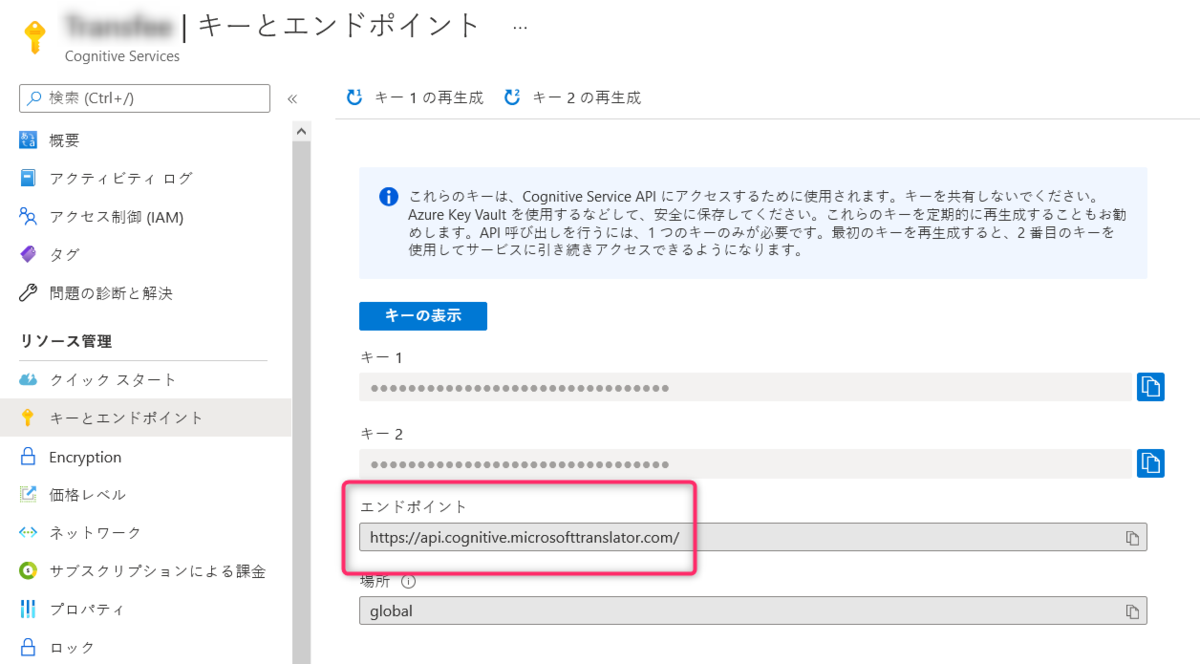Open サブスクリプションによる課金 in sidebar
Image resolution: width=1200 pixels, height=664 pixels.
pyautogui.click(x=157, y=571)
